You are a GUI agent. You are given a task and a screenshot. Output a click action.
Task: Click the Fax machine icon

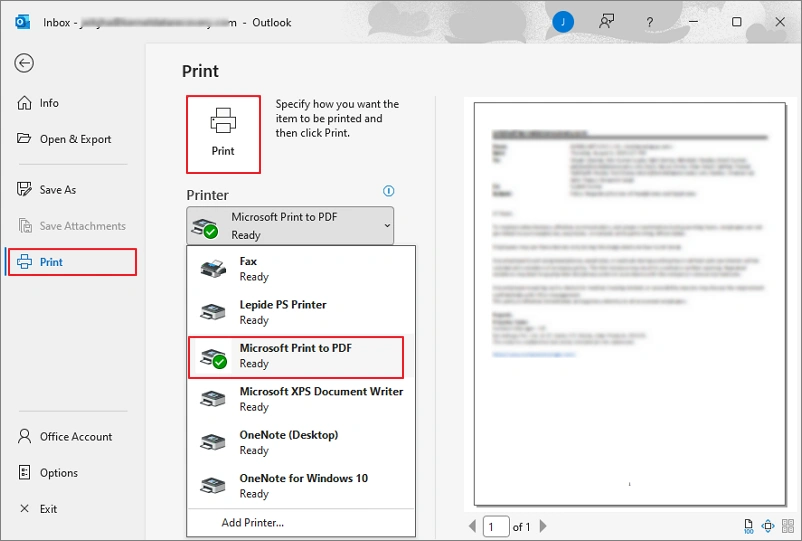click(213, 268)
